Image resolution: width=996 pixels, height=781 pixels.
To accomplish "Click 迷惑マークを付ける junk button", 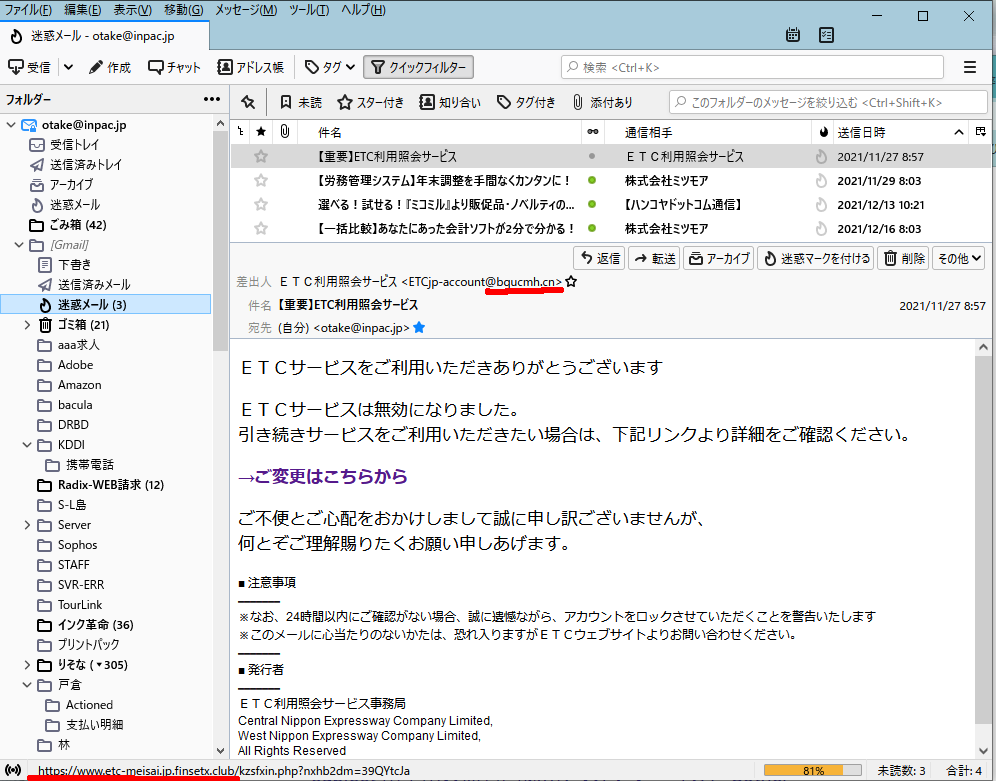I will (x=816, y=258).
